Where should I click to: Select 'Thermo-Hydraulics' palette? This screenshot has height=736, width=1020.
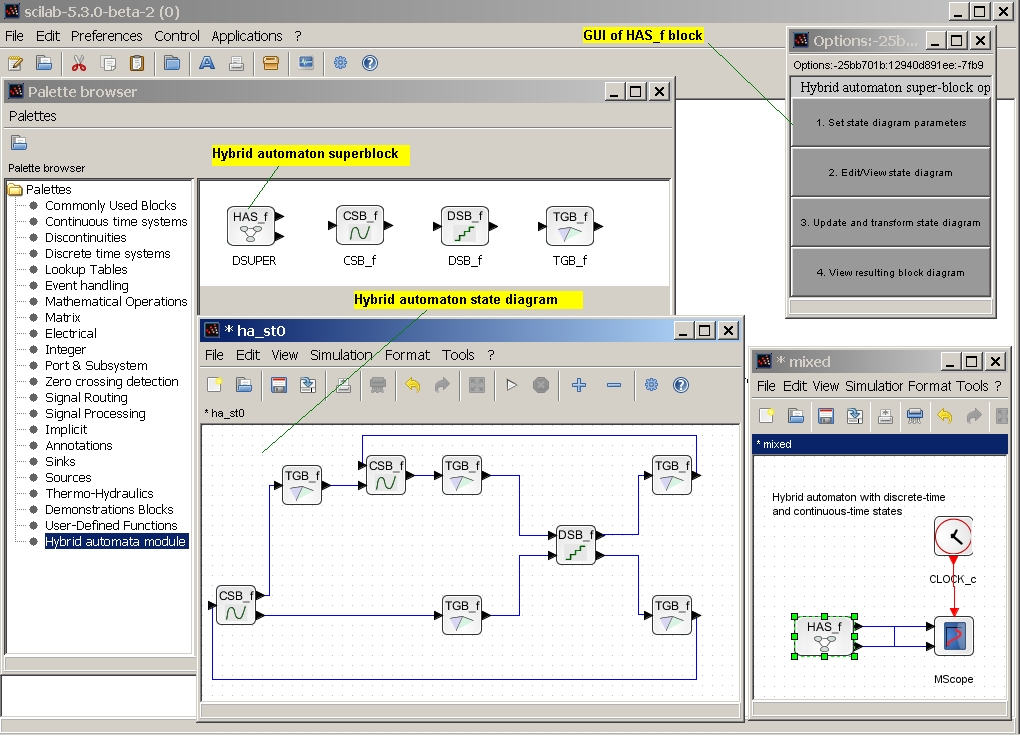tap(99, 493)
